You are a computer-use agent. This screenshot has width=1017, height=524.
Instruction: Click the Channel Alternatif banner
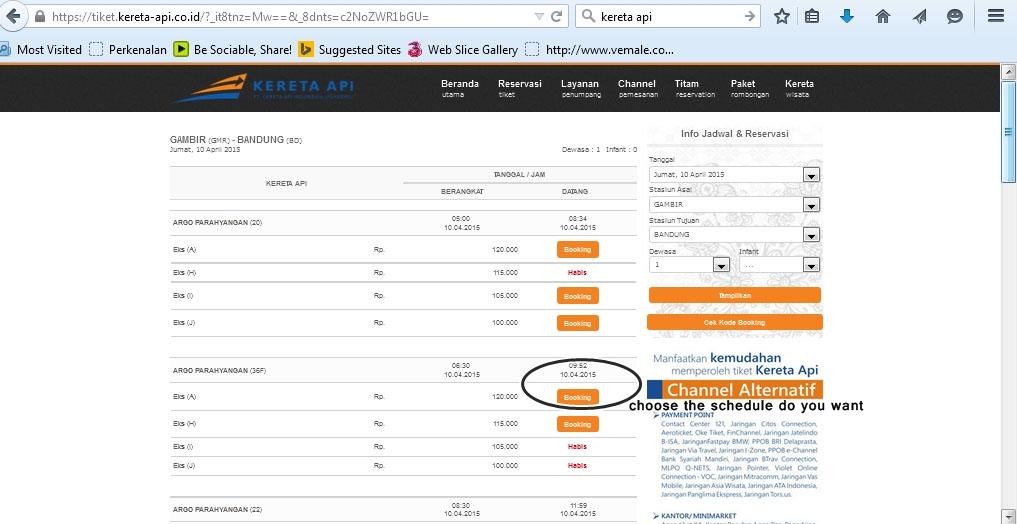pos(735,389)
